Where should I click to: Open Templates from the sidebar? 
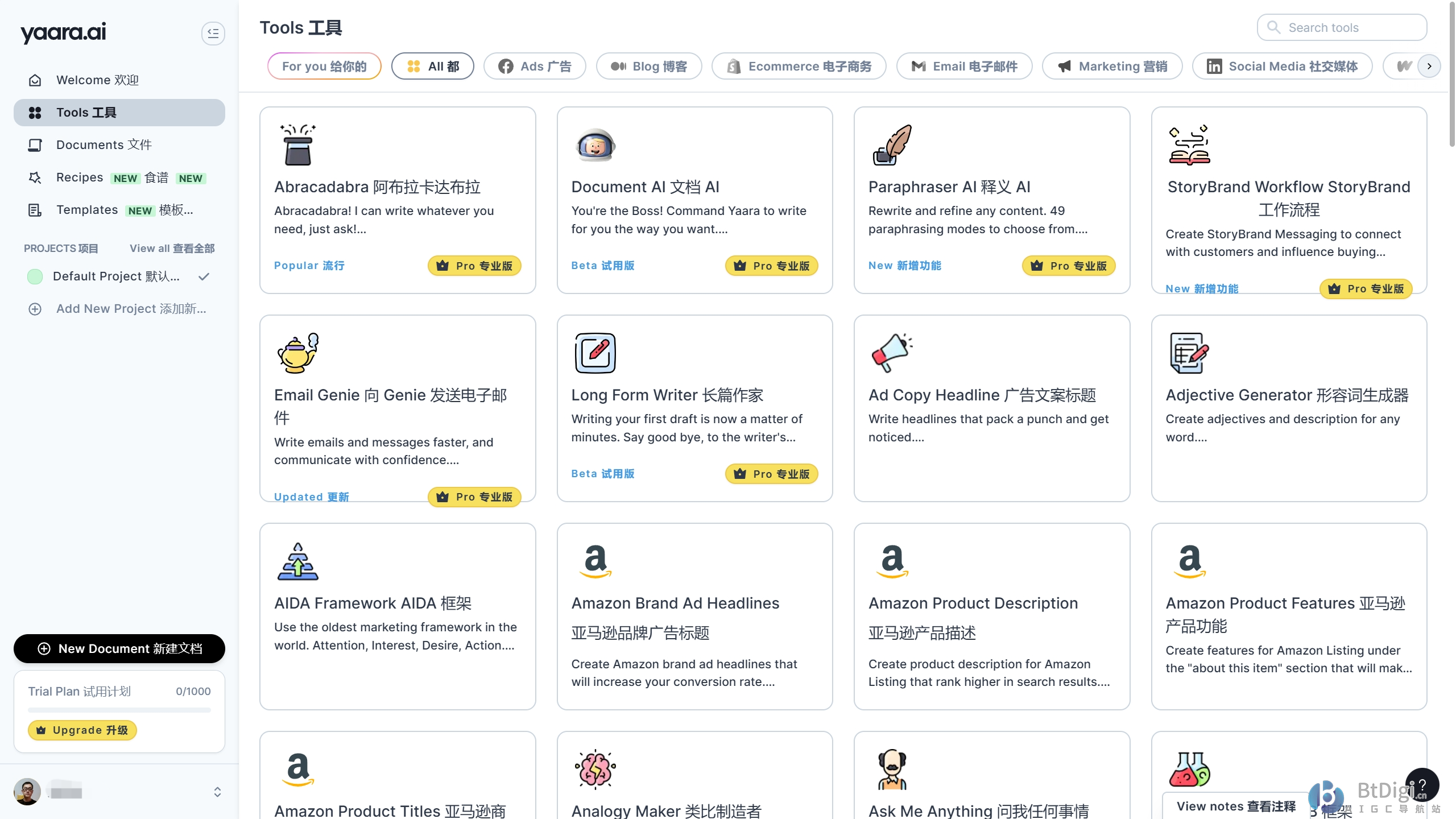coord(119,210)
